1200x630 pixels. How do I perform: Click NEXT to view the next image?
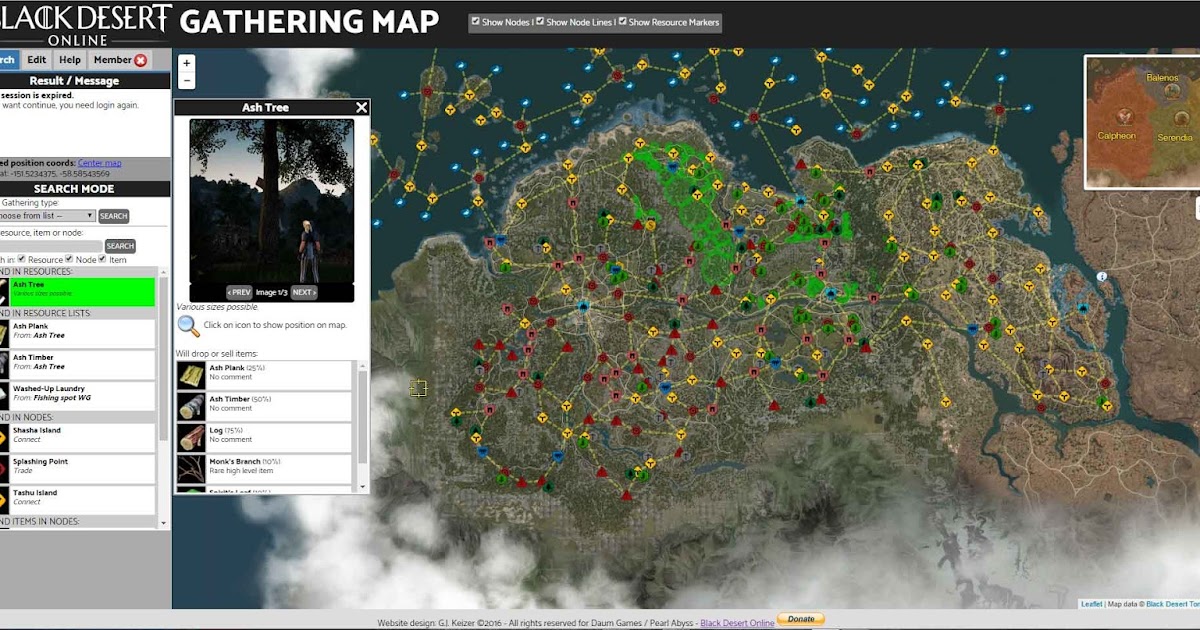(305, 292)
